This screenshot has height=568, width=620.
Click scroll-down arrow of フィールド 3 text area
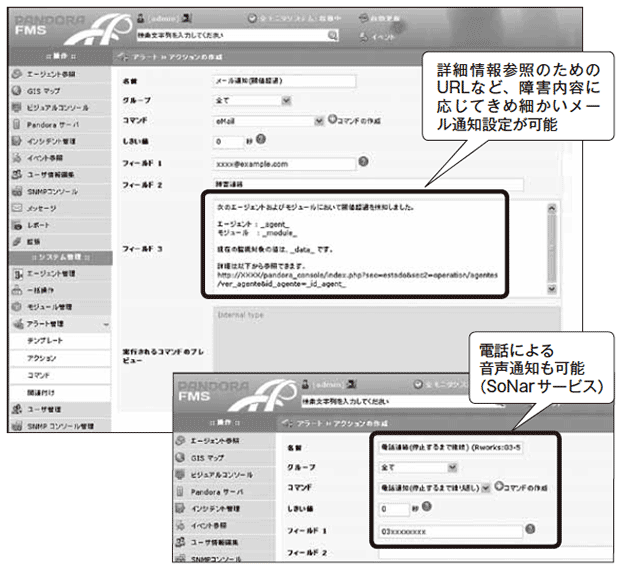[x=552, y=289]
